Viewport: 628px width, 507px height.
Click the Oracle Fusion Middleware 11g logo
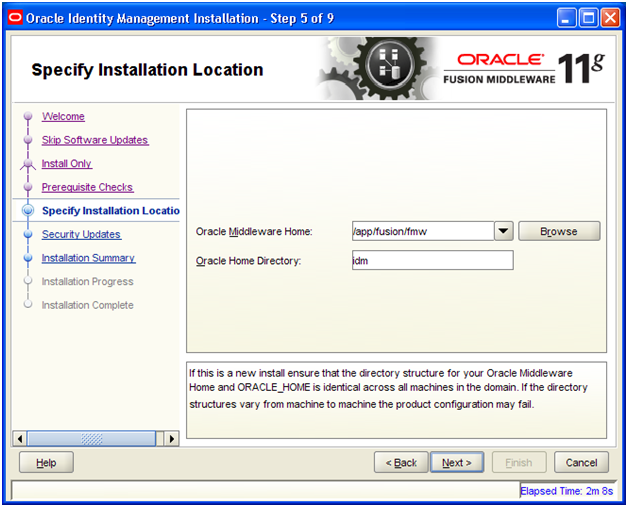click(x=524, y=68)
